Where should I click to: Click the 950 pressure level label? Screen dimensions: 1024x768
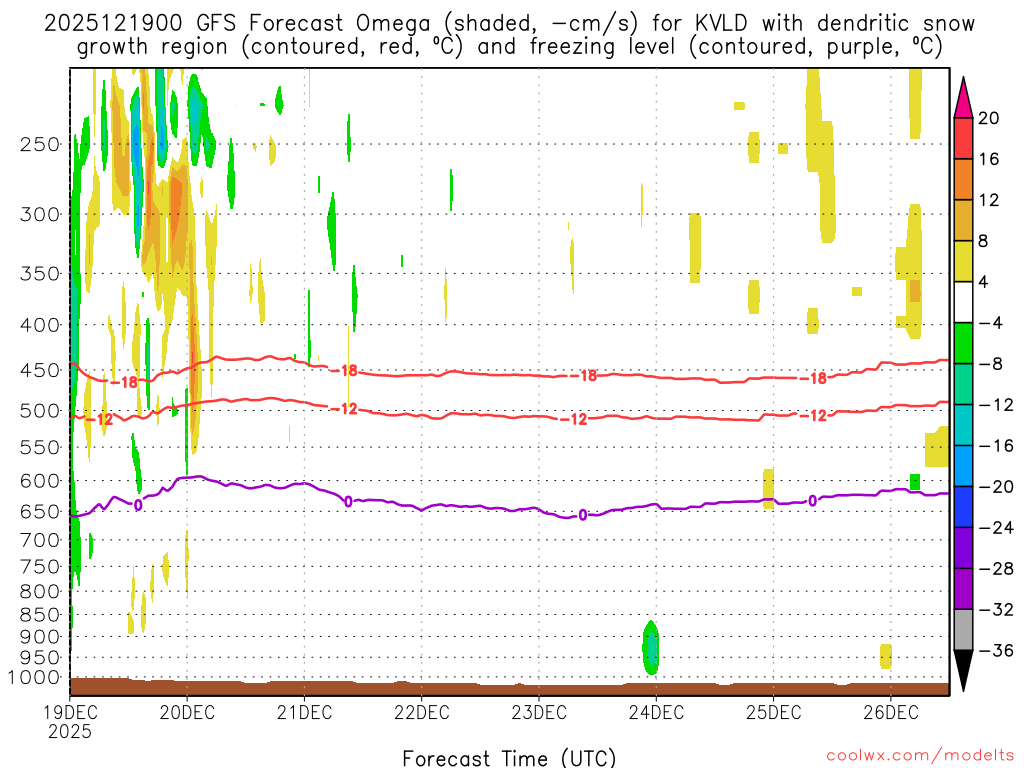pyautogui.click(x=40, y=658)
